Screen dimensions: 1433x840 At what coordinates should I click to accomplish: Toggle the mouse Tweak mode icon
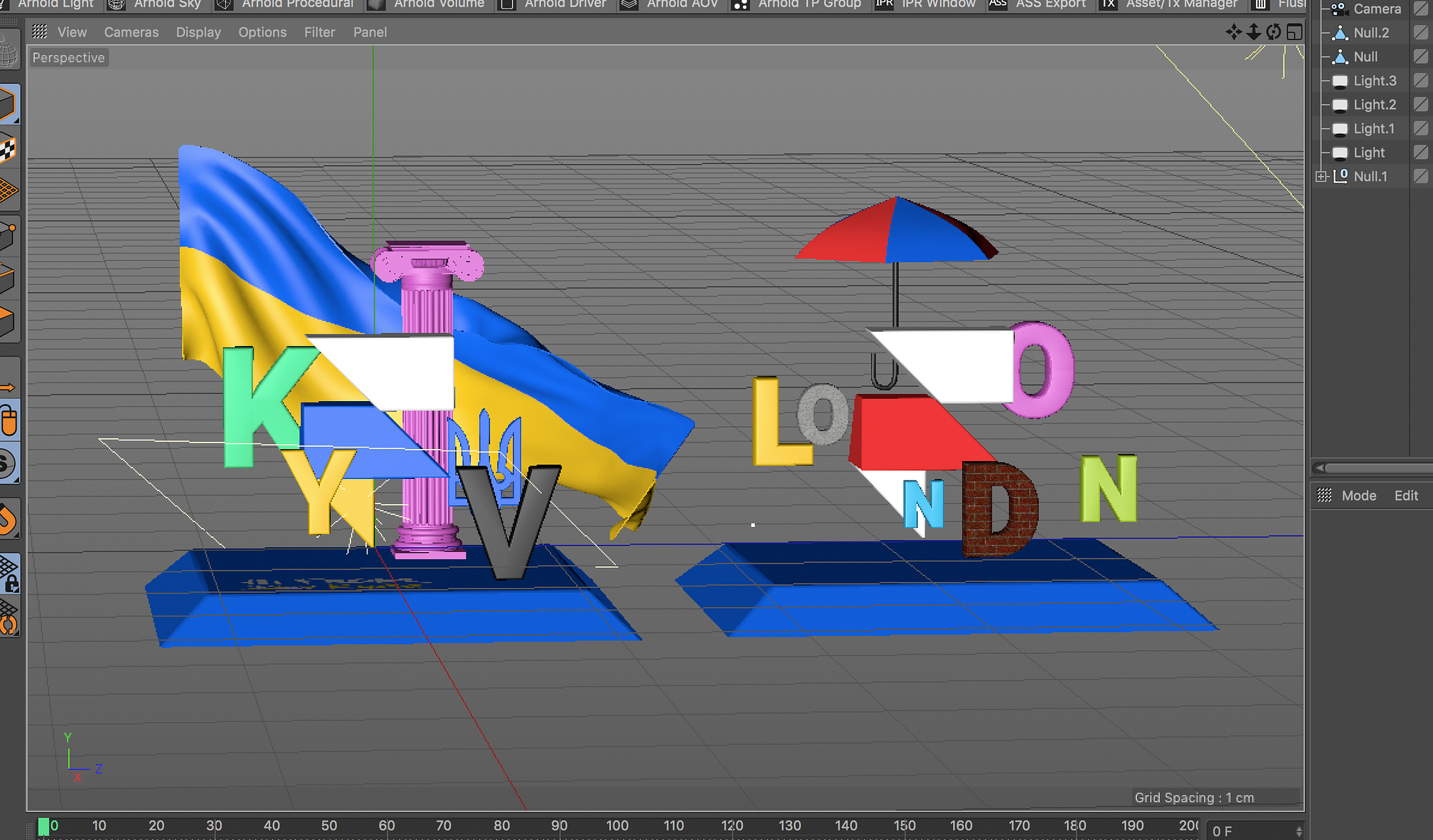pos(9,420)
